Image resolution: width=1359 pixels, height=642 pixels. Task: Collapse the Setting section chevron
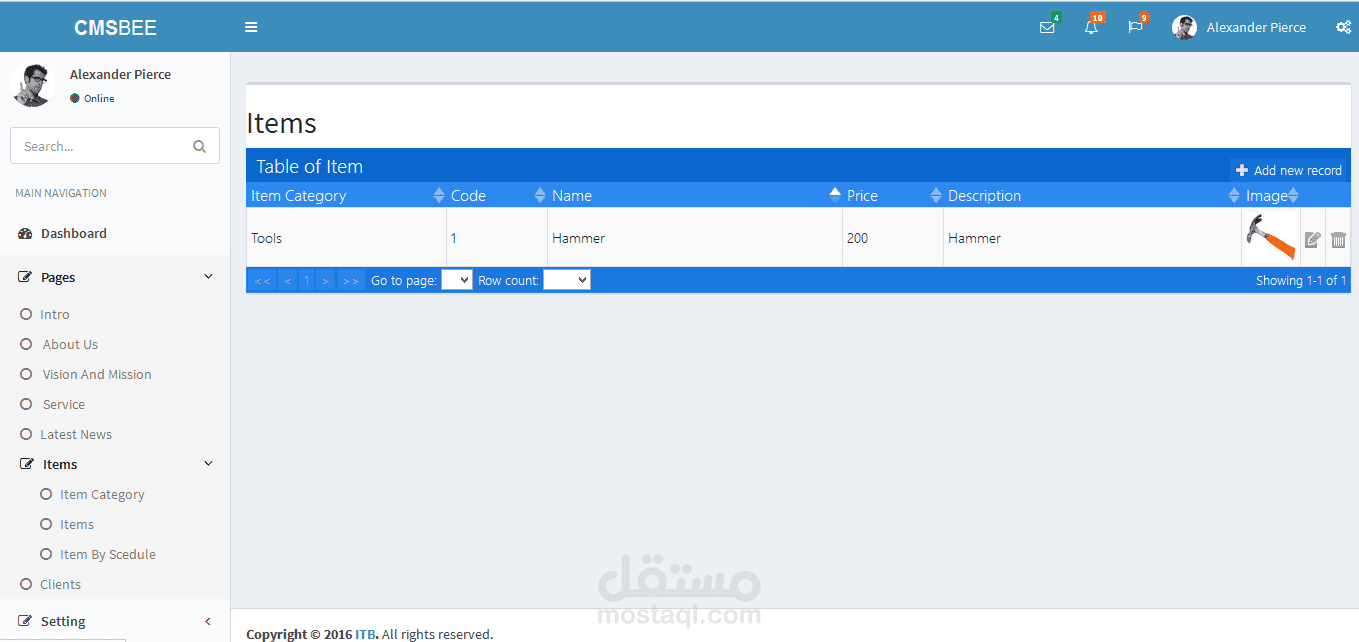208,621
